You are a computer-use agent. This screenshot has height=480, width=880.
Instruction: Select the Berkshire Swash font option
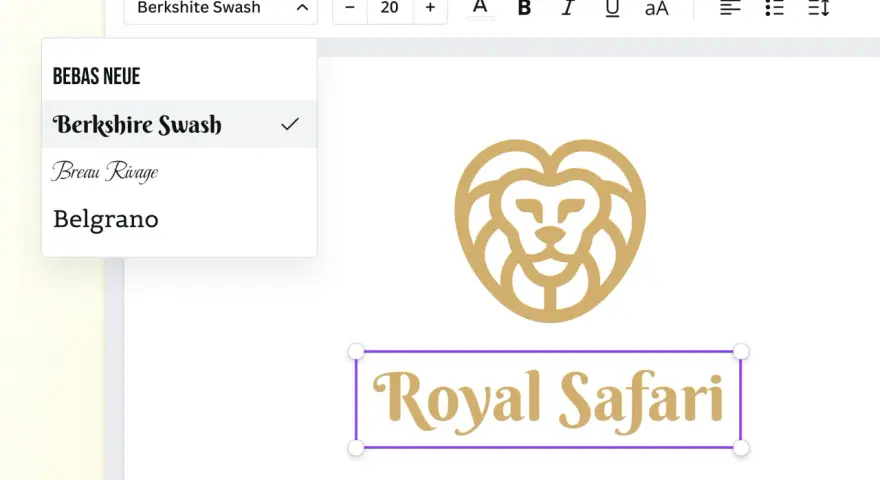coord(179,124)
